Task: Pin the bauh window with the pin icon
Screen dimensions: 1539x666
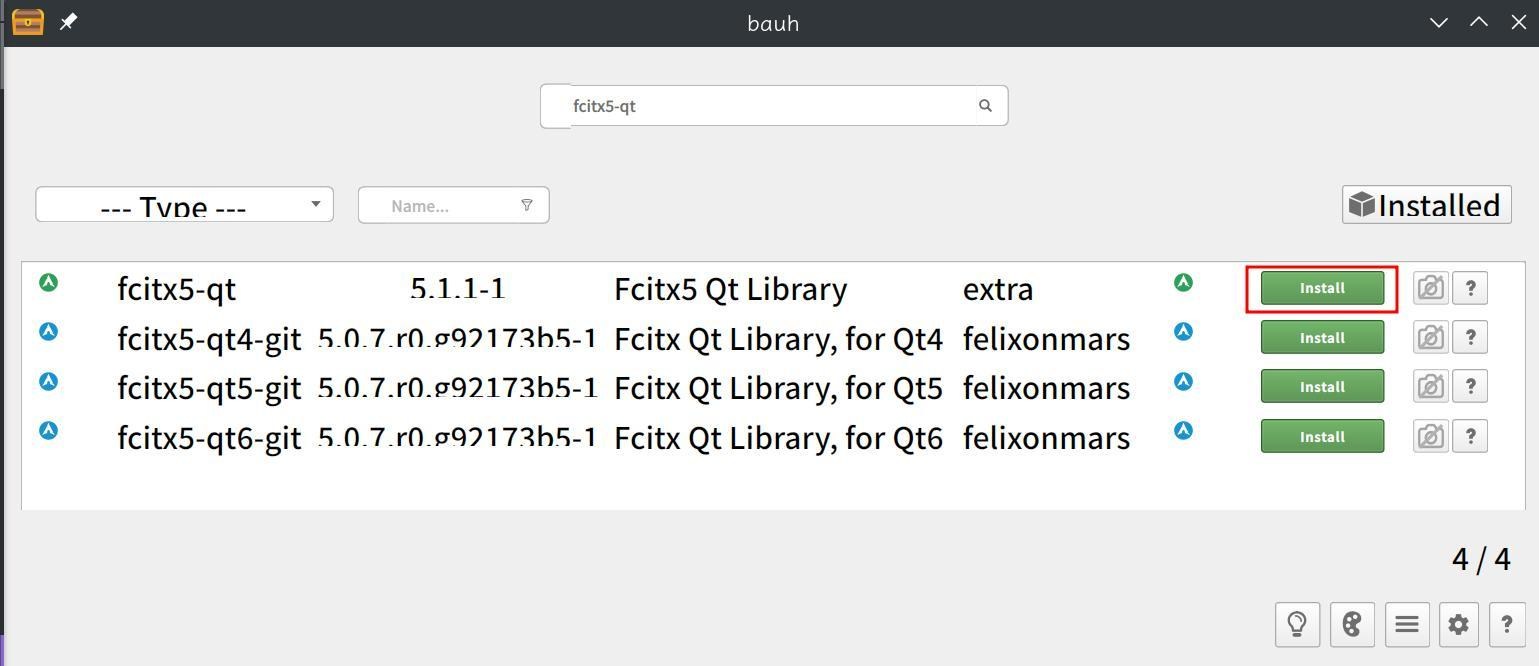Action: point(68,21)
